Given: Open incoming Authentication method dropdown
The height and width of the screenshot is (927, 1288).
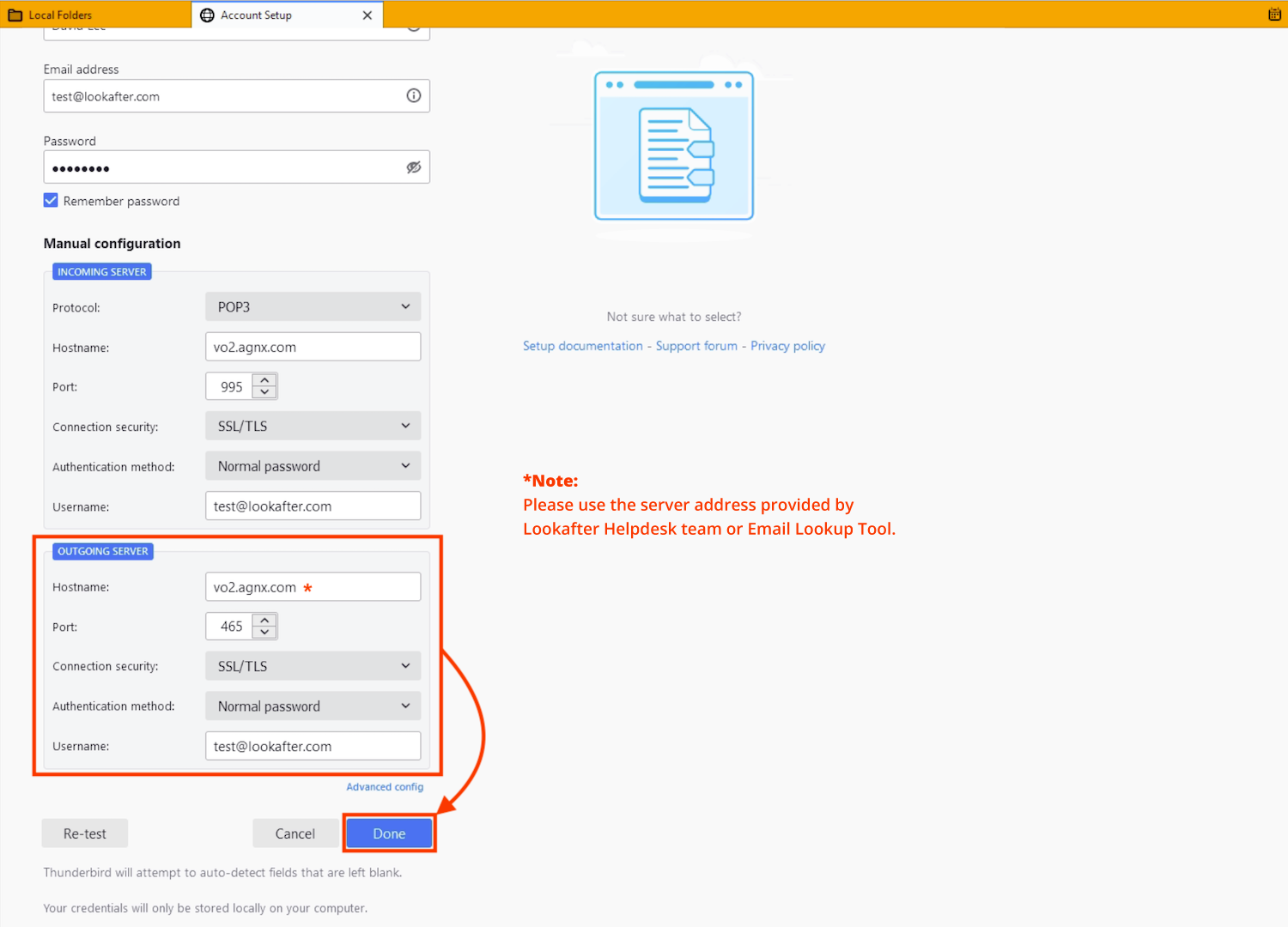Looking at the screenshot, I should [313, 466].
